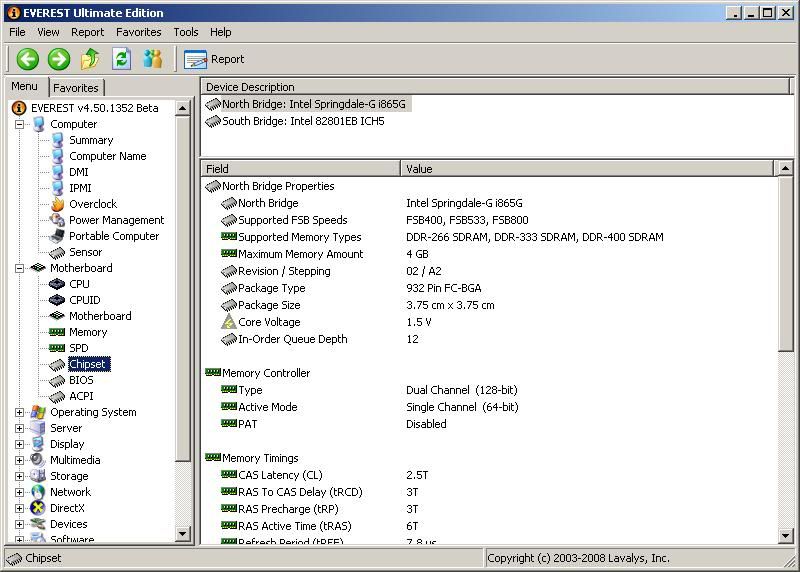Click the SPD memory icon
The width and height of the screenshot is (800, 572).
[57, 348]
